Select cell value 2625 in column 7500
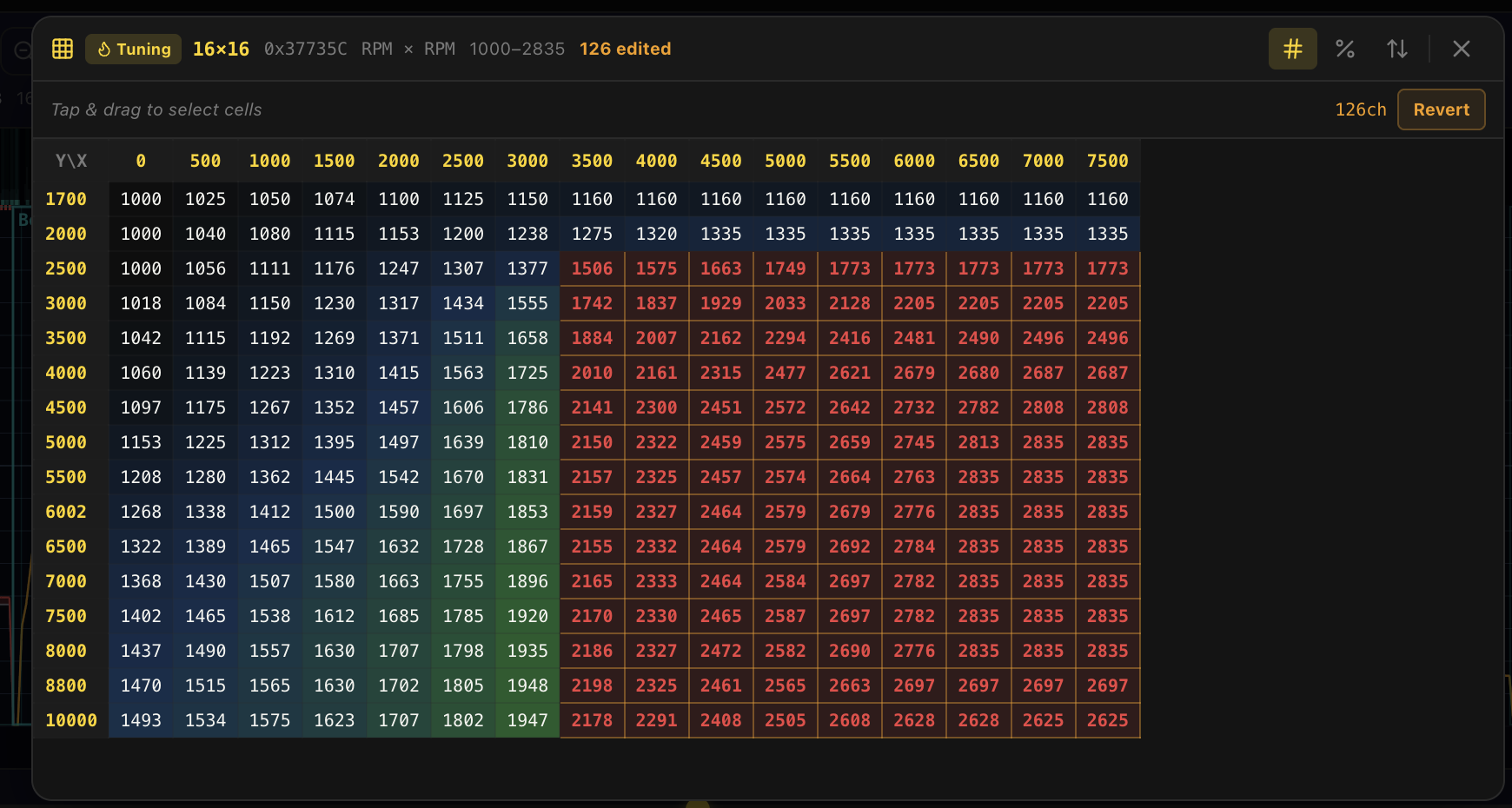Screen dimensions: 1512x808 click(1108, 720)
